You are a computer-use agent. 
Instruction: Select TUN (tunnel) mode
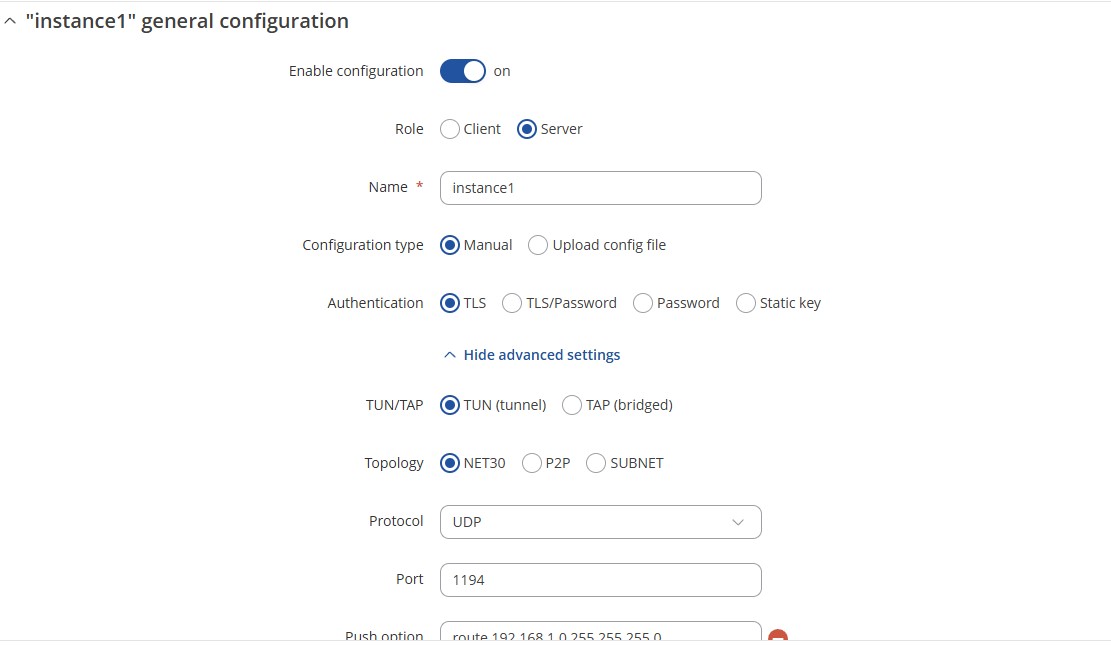tap(450, 405)
